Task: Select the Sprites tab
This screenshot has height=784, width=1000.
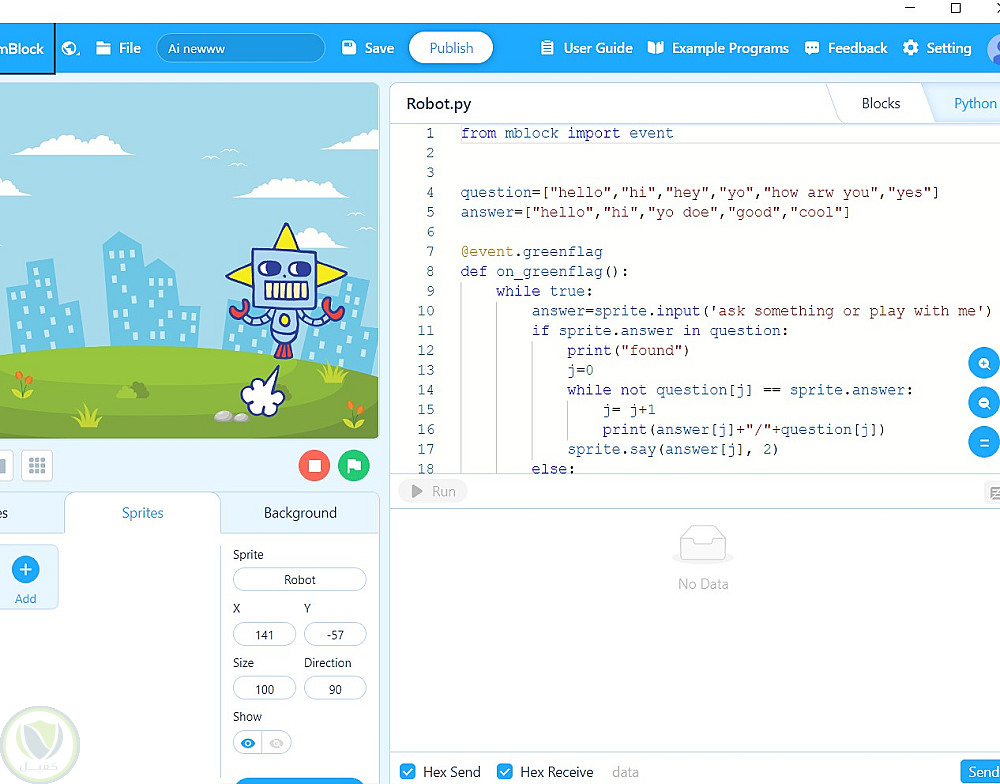Action: pyautogui.click(x=142, y=513)
